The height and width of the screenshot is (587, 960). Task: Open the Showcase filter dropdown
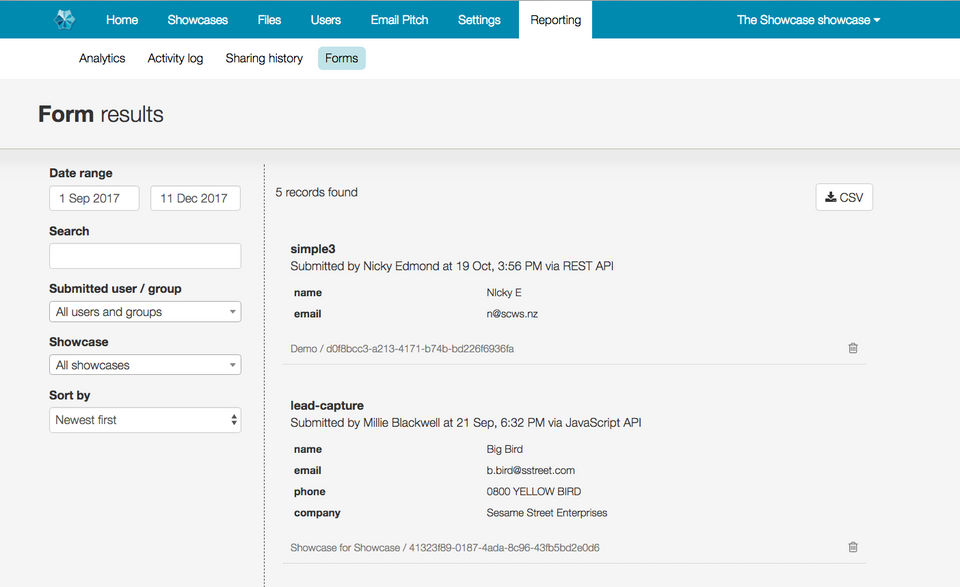coord(145,365)
